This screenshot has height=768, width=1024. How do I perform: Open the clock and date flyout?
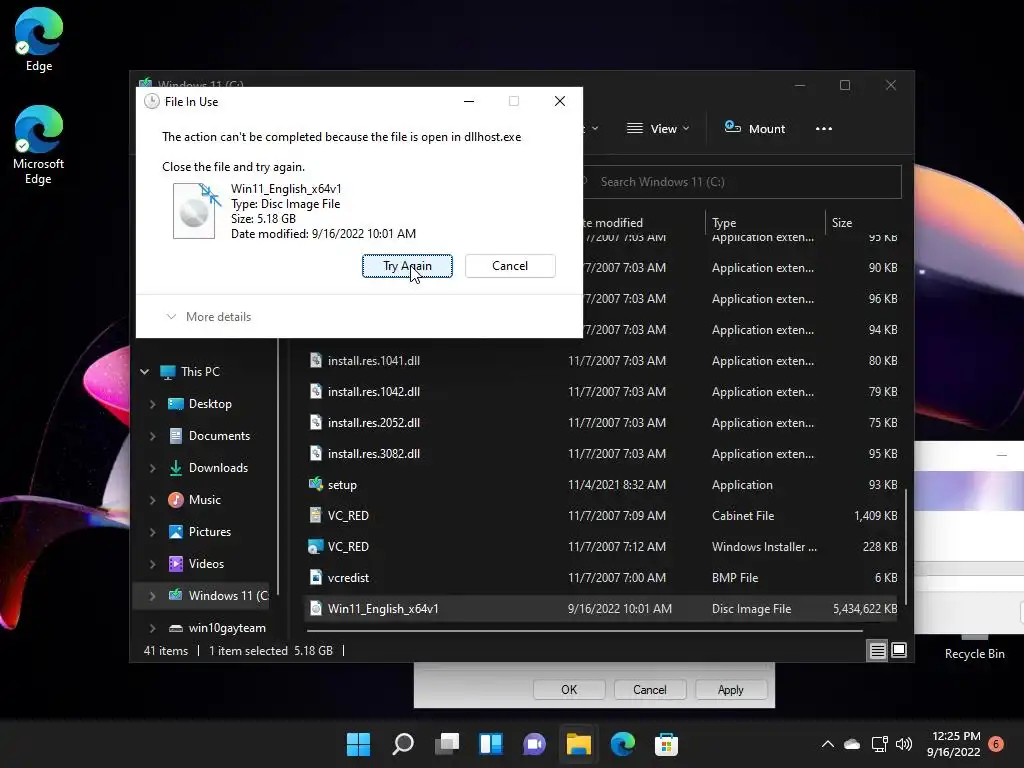click(x=954, y=744)
